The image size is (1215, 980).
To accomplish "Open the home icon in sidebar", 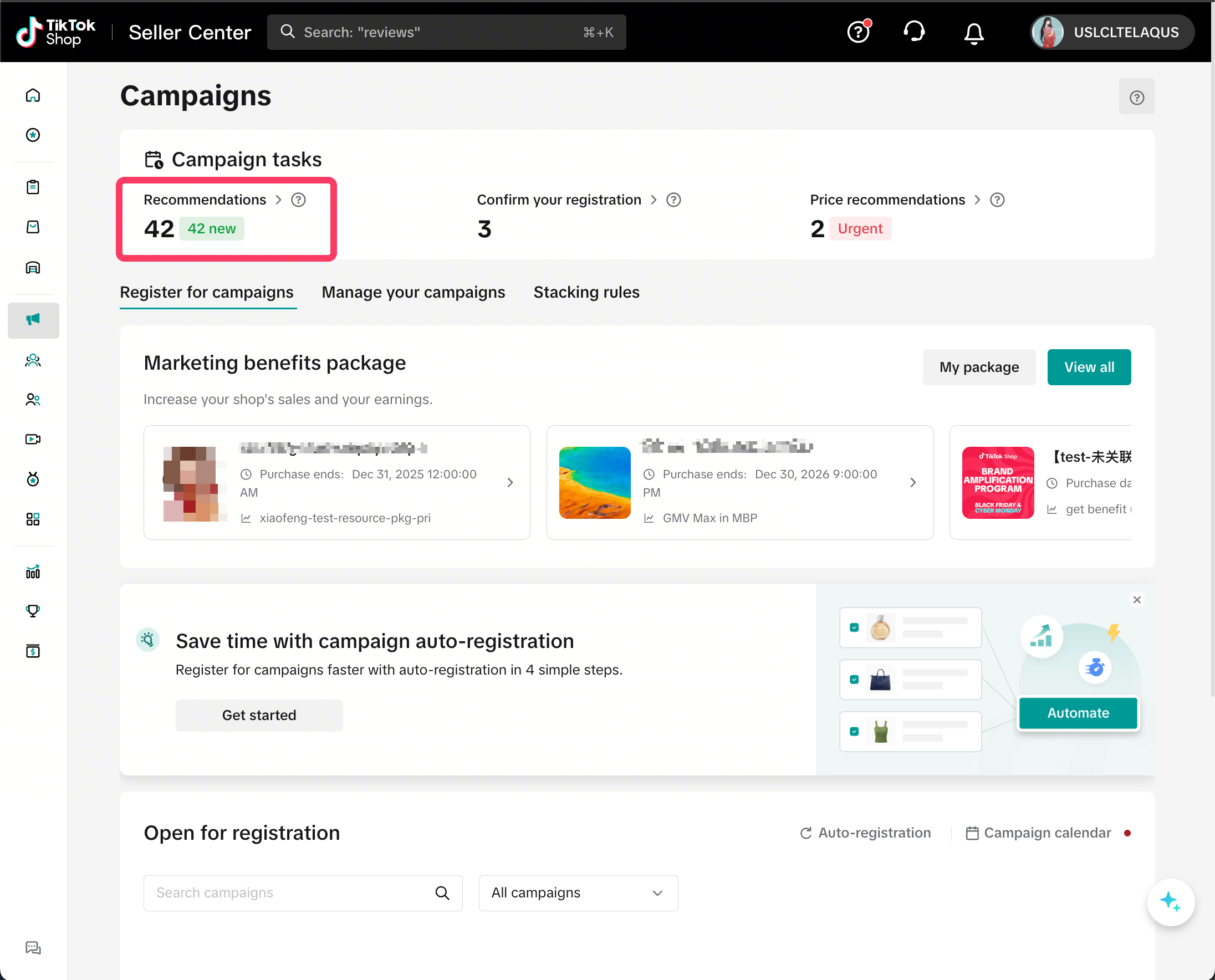I will tap(33, 95).
